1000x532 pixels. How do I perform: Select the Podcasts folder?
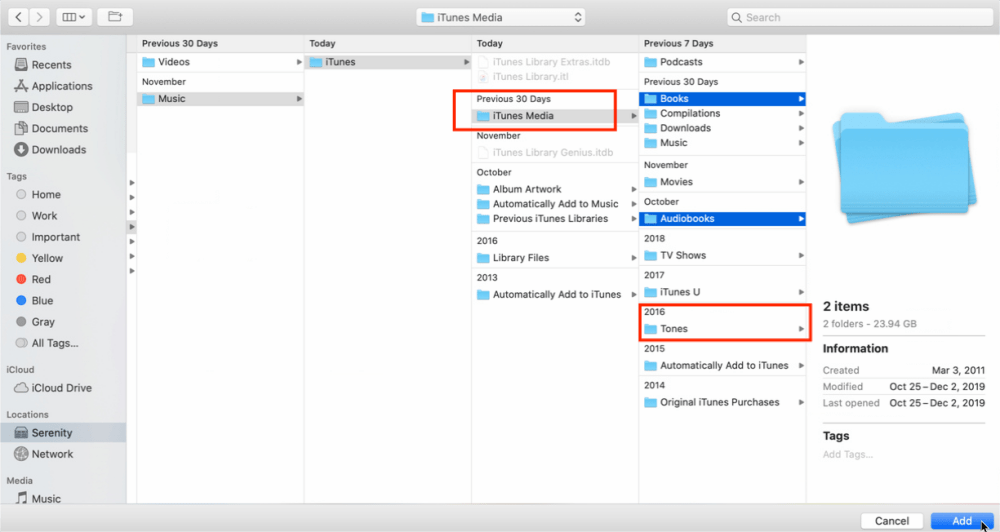pyautogui.click(x=680, y=62)
